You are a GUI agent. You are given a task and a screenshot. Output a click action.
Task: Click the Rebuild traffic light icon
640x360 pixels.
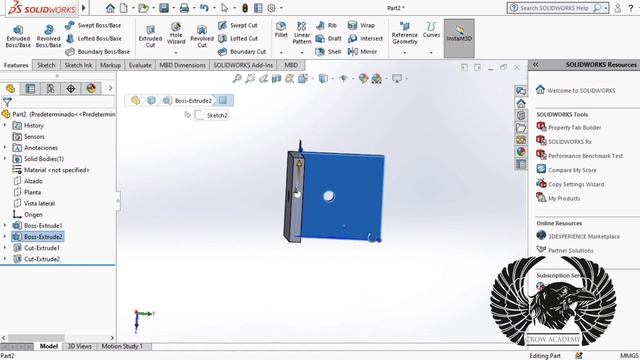pos(245,8)
